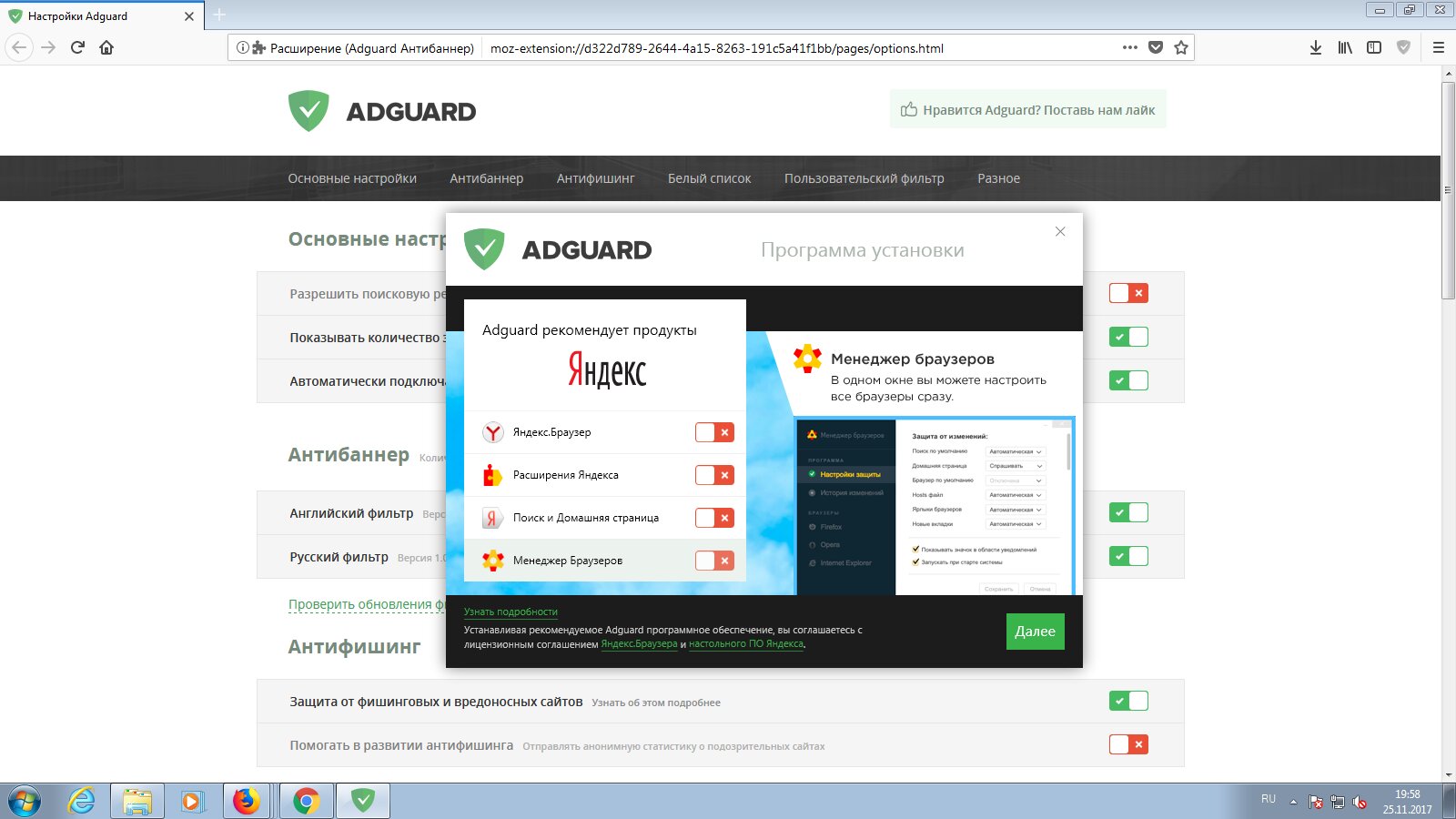The image size is (1456, 819).
Task: Open page actions three-dot menu
Action: (x=1130, y=47)
